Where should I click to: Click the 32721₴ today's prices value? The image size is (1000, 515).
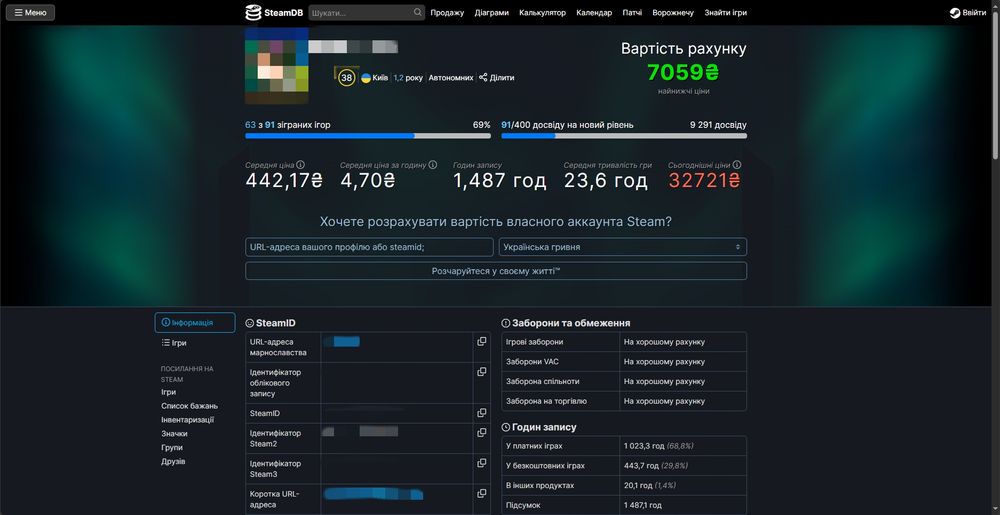pos(705,181)
